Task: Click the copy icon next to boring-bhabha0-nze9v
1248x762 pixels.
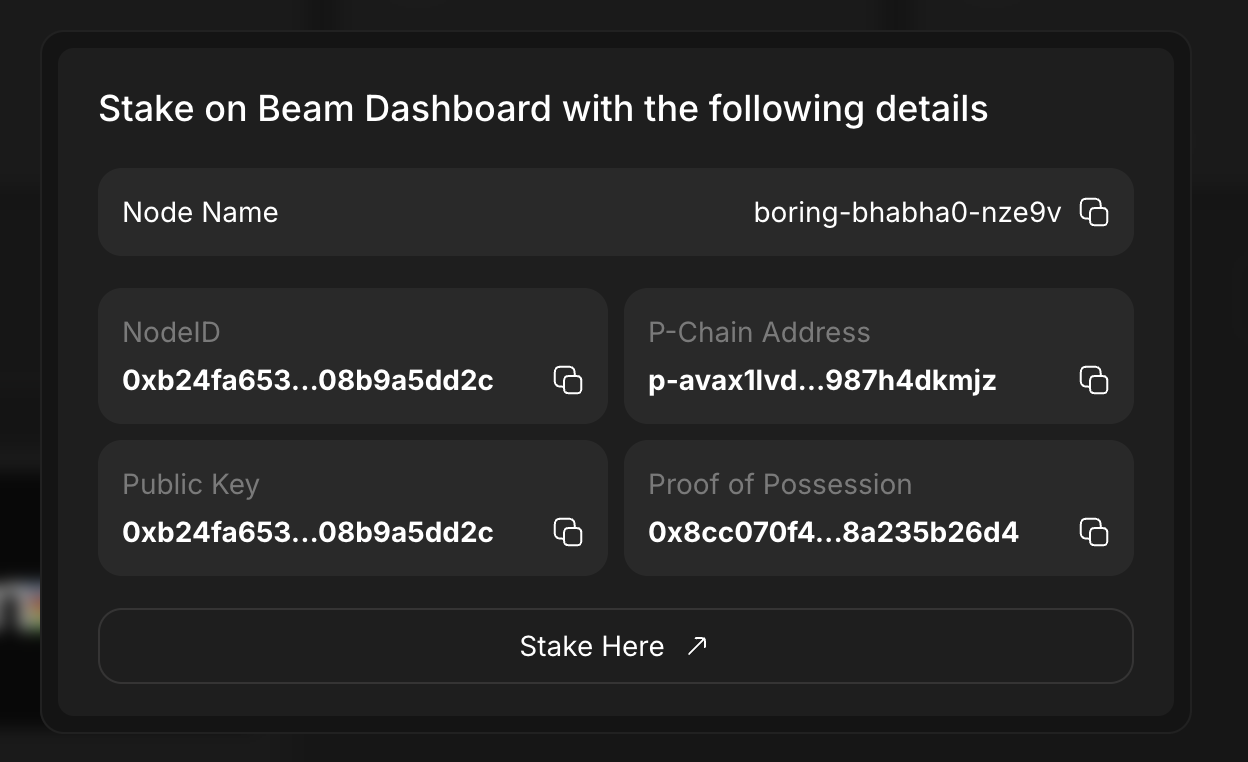Action: (x=1096, y=212)
